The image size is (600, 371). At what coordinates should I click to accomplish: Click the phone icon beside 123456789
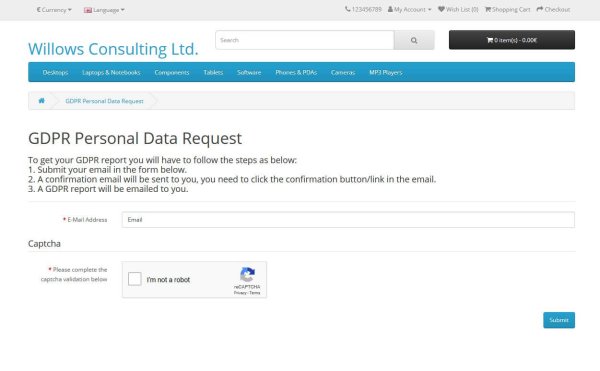coord(347,9)
